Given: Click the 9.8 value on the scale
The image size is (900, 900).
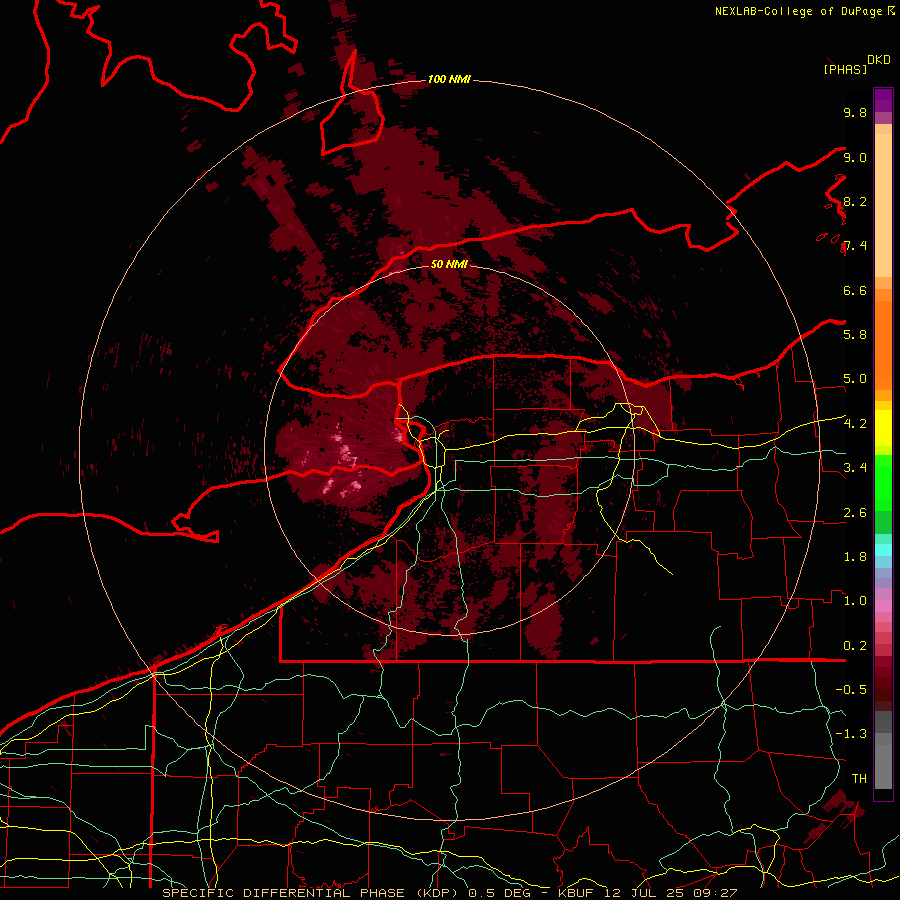Looking at the screenshot, I should [x=855, y=112].
